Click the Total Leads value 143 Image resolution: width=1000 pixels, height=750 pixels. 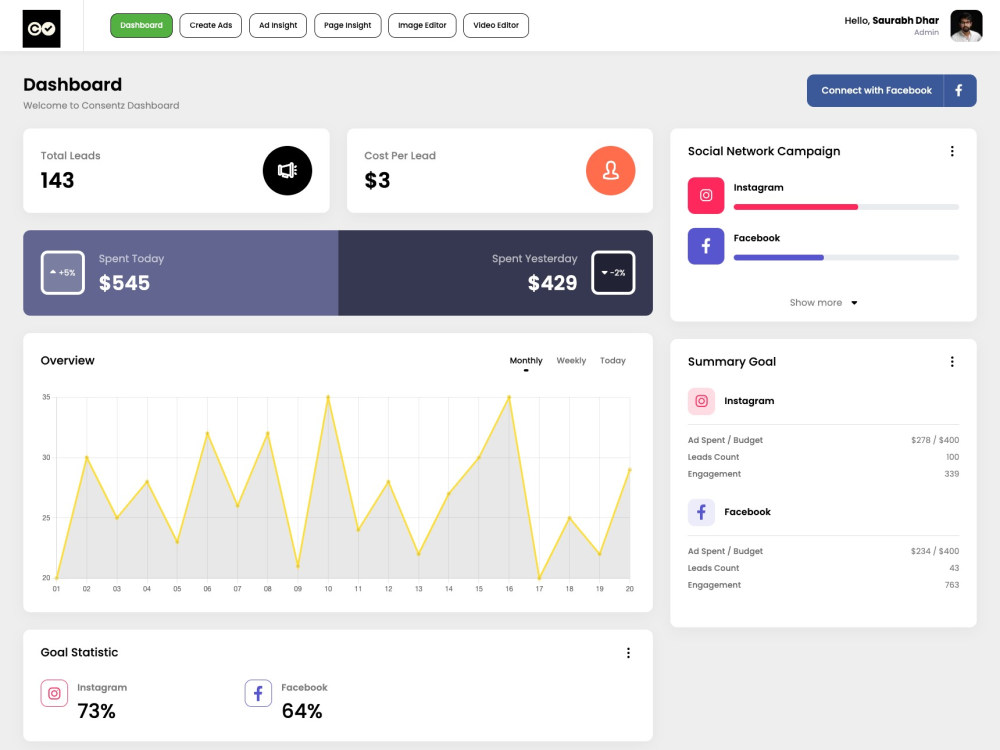pyautogui.click(x=57, y=180)
